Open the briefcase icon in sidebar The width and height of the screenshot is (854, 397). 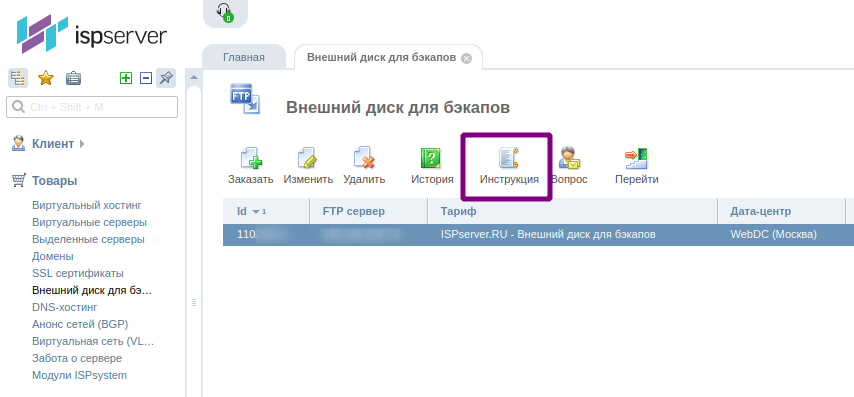(74, 78)
